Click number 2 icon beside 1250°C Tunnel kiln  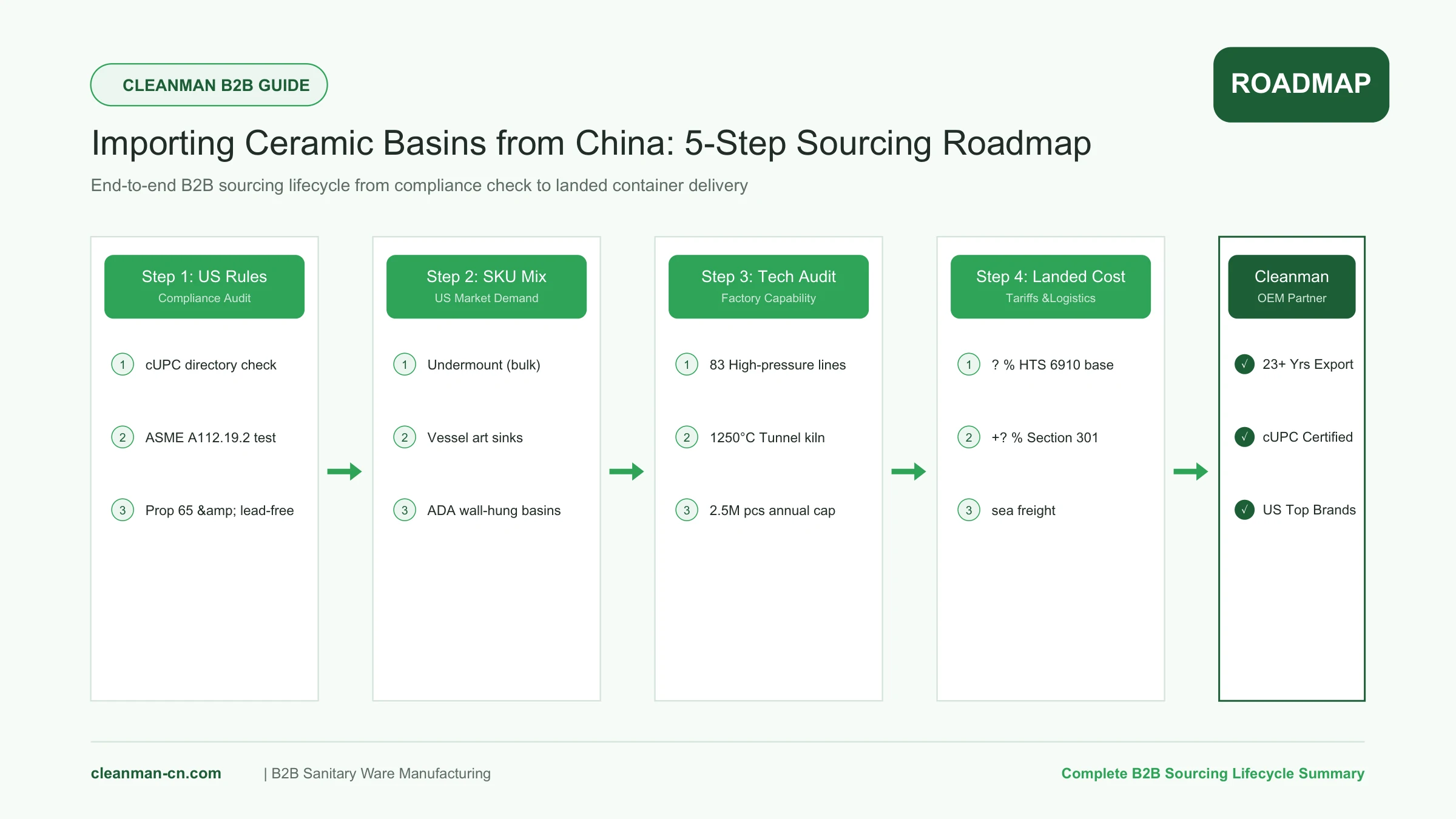click(687, 437)
